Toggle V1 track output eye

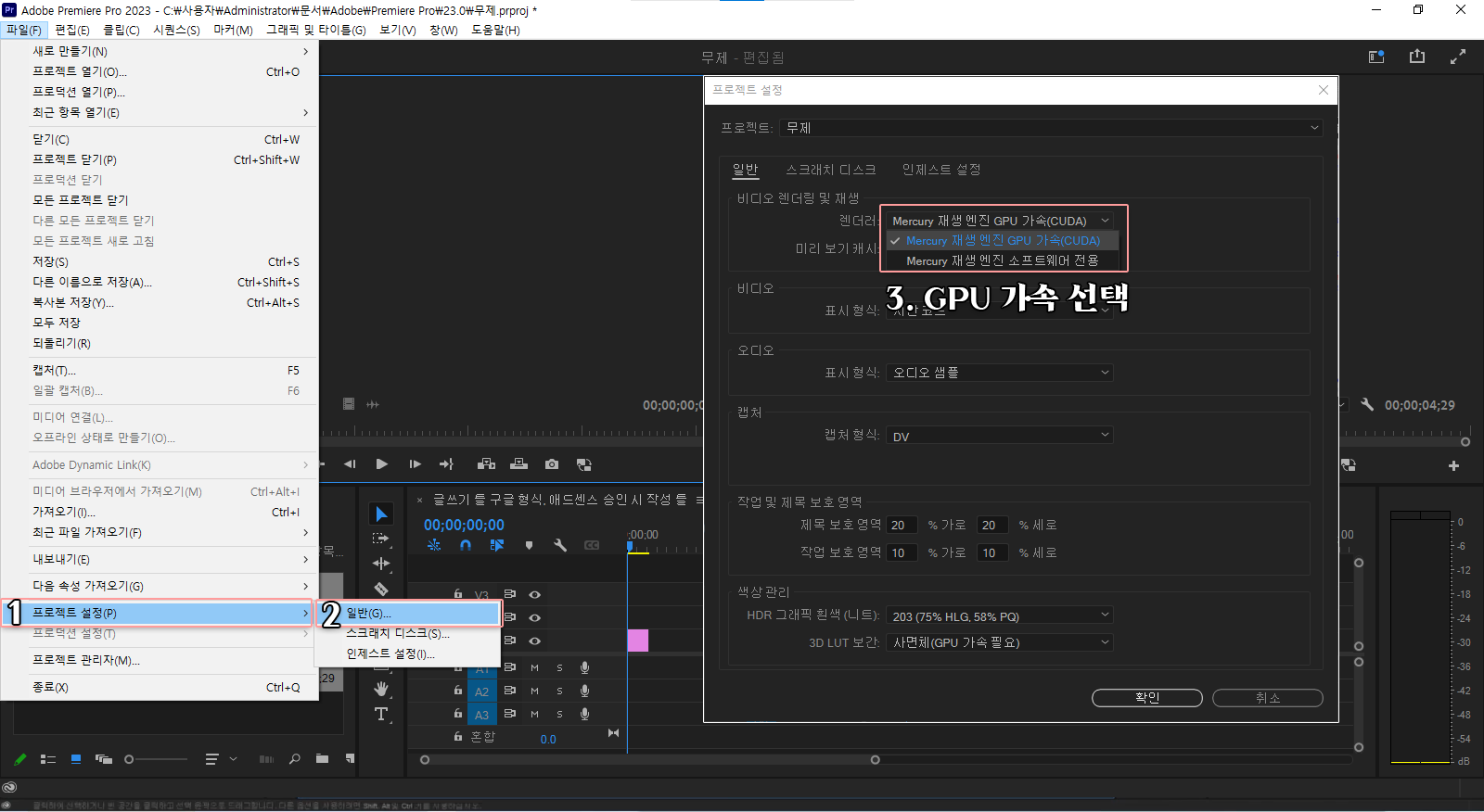(534, 641)
